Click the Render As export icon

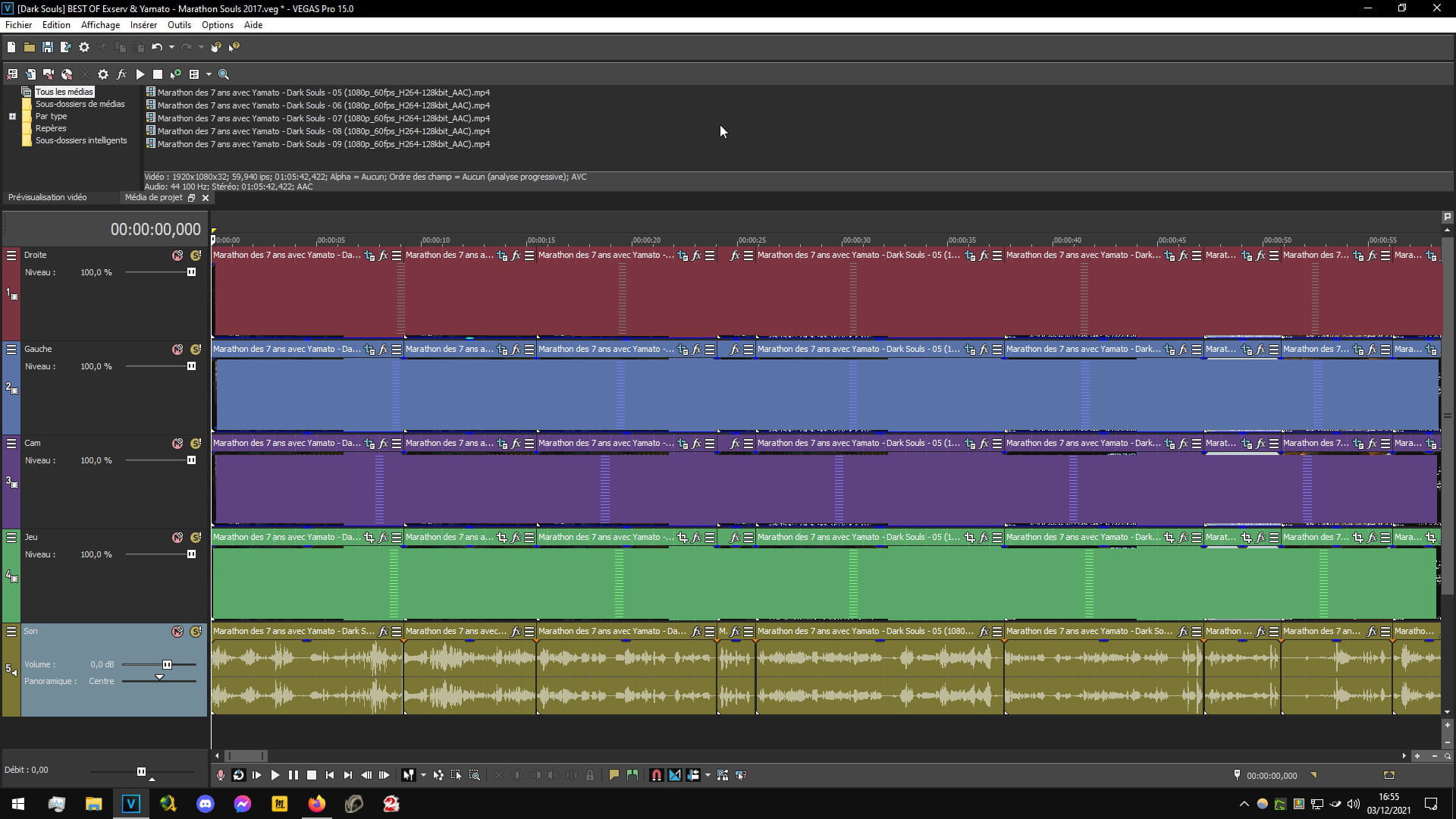coord(65,47)
